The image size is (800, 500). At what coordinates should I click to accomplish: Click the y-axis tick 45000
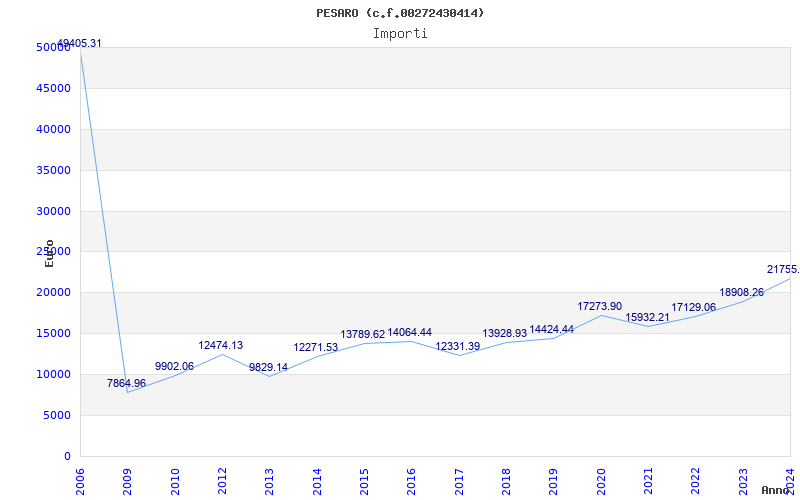click(54, 88)
